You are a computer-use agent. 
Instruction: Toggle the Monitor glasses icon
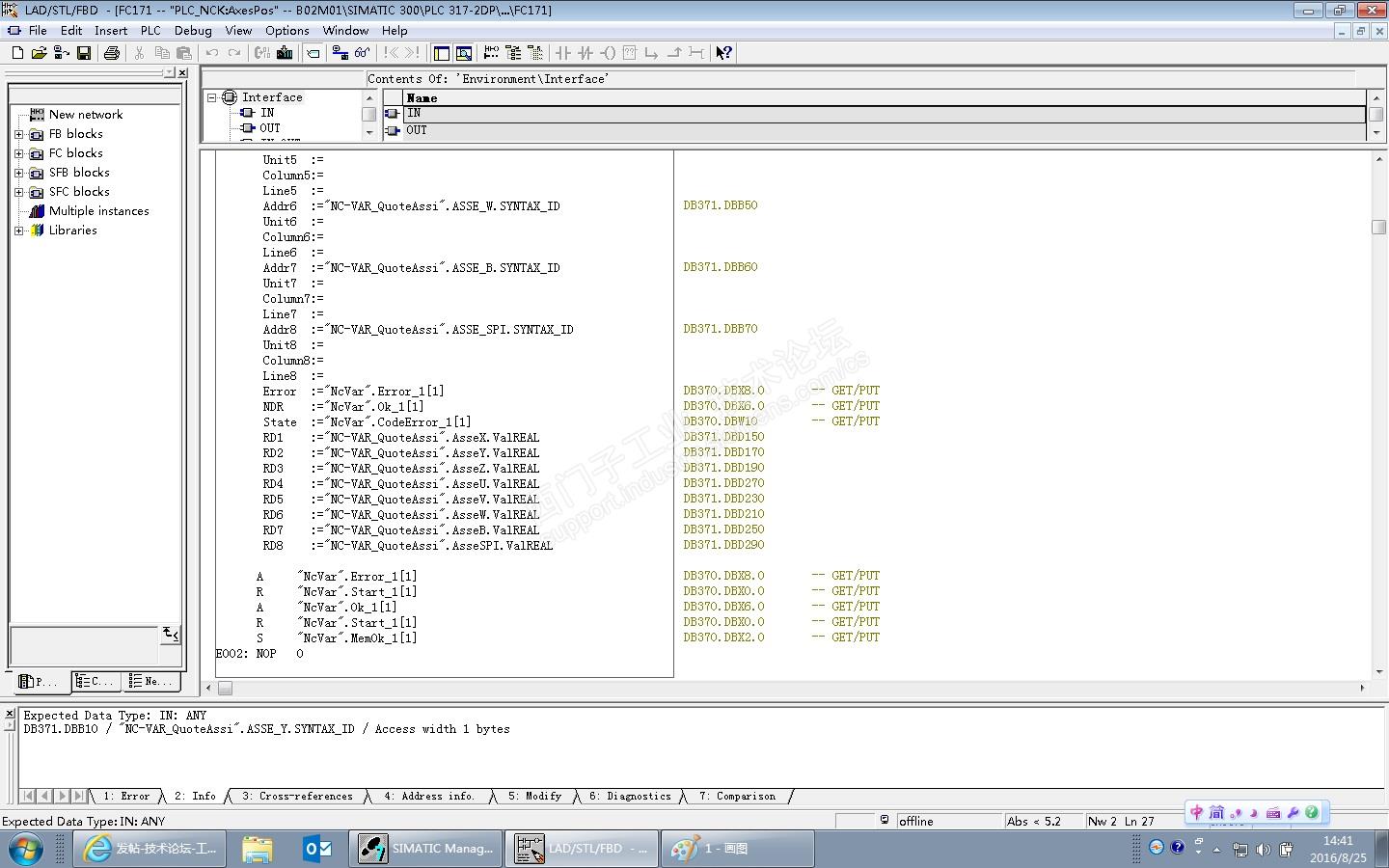[x=362, y=53]
